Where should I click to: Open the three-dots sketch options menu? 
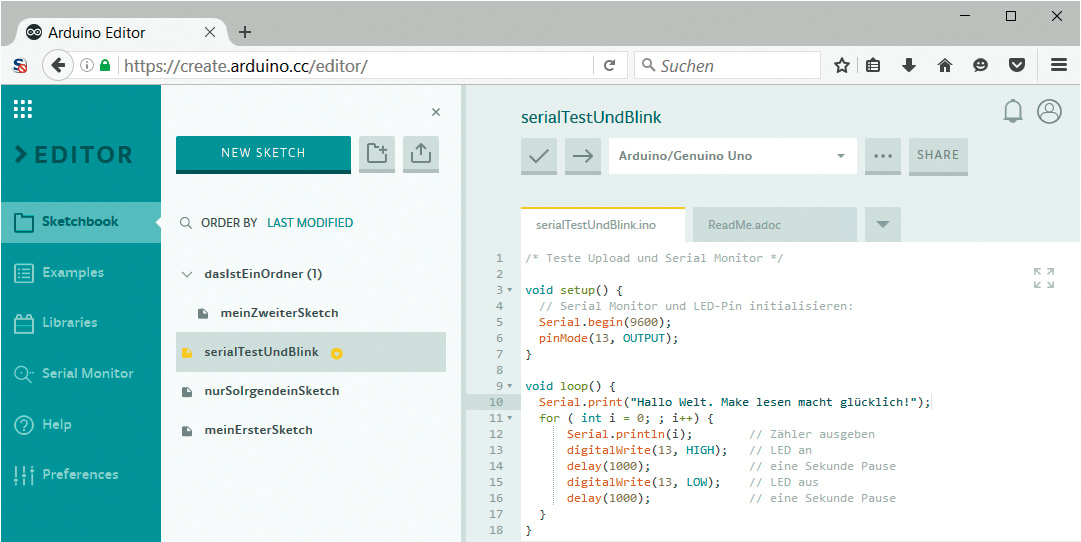pos(882,156)
